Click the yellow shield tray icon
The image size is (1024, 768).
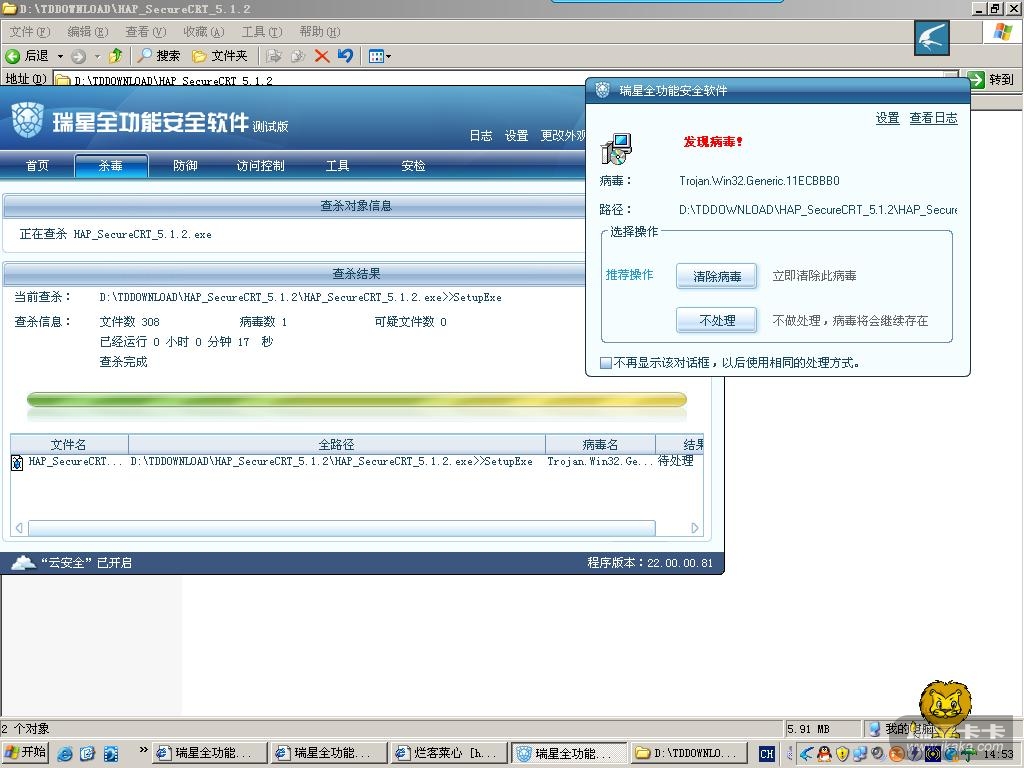coord(842,754)
